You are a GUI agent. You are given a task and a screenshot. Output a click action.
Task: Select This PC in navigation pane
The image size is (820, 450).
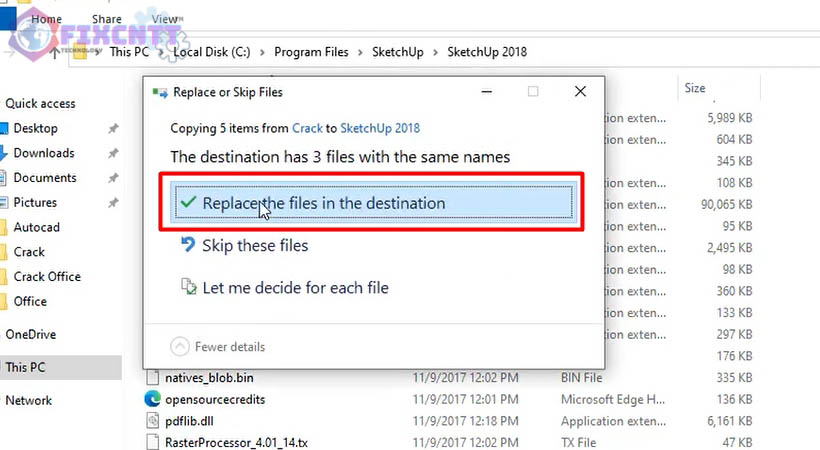[25, 367]
